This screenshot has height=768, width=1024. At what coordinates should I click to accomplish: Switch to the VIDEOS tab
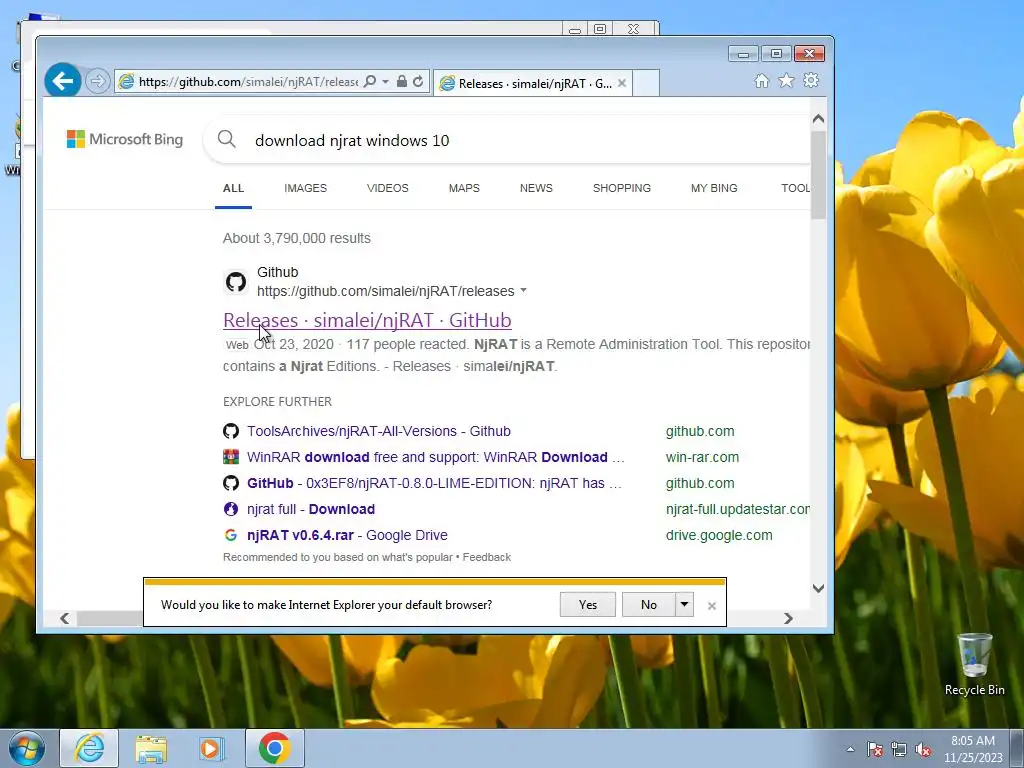[x=388, y=188]
